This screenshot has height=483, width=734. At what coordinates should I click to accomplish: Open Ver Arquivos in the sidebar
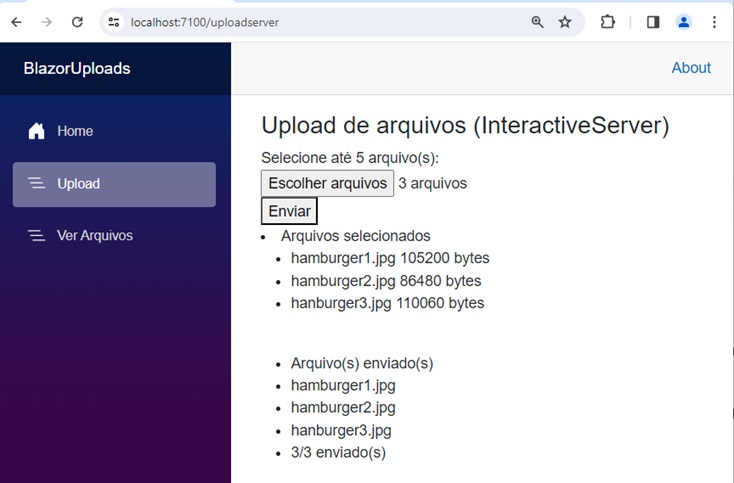(94, 236)
